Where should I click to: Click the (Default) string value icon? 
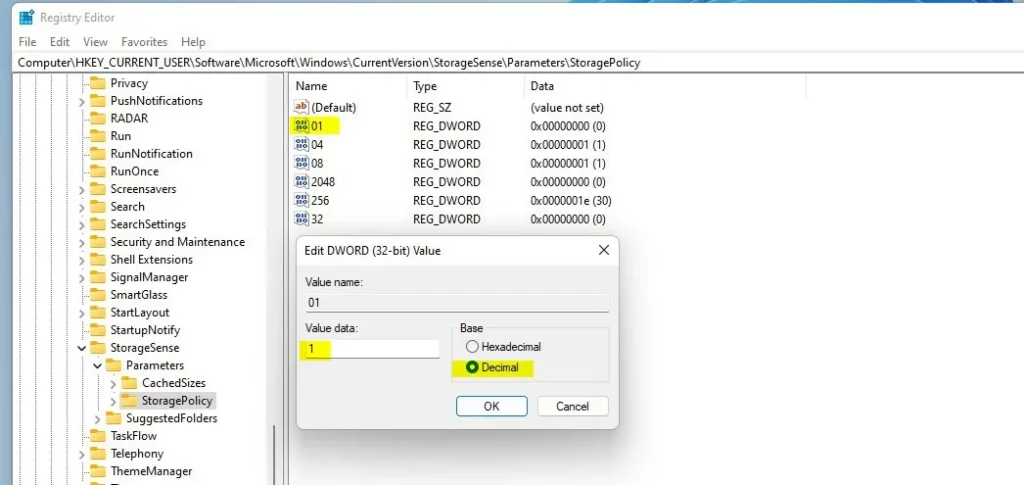(x=301, y=107)
